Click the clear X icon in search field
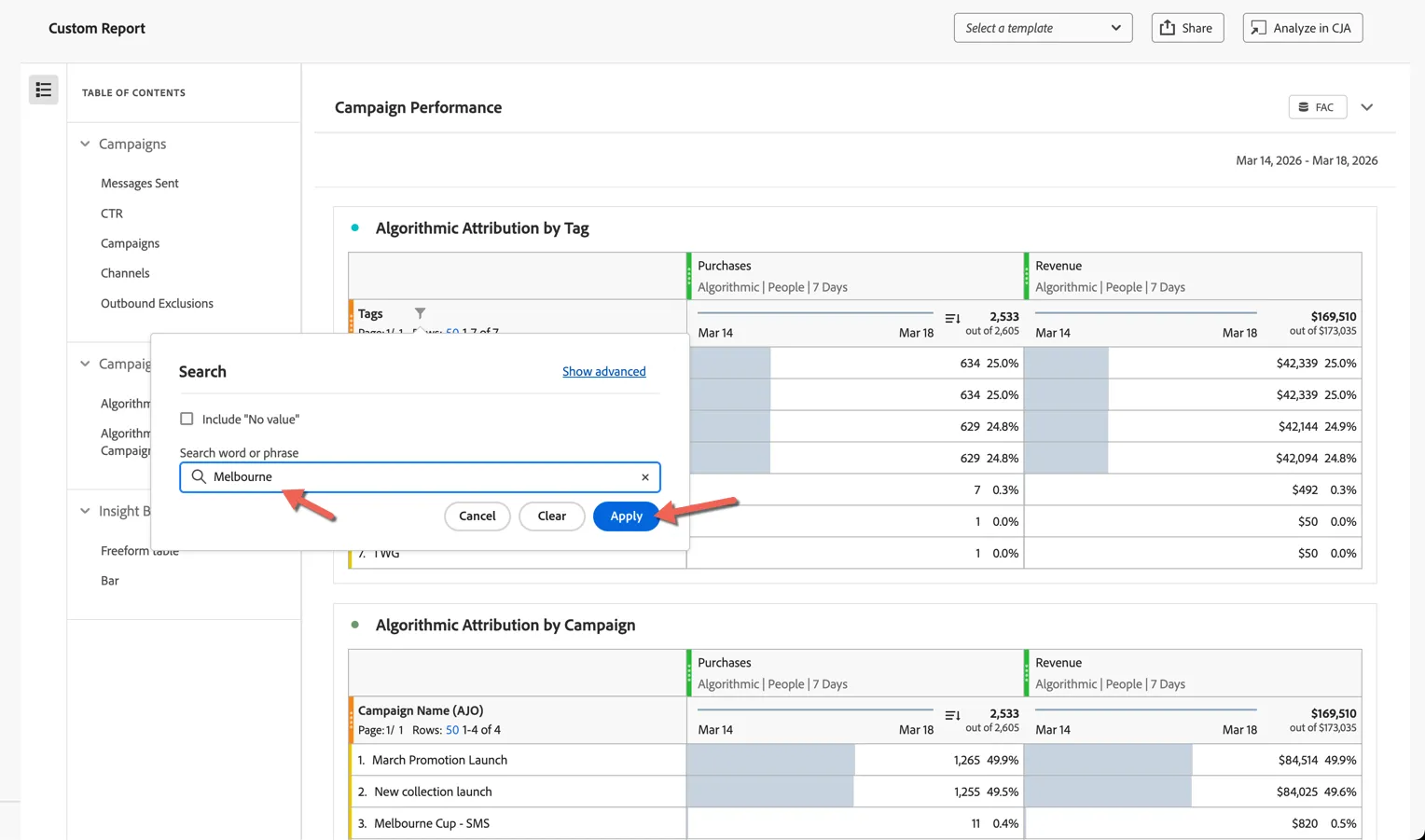 coord(644,477)
